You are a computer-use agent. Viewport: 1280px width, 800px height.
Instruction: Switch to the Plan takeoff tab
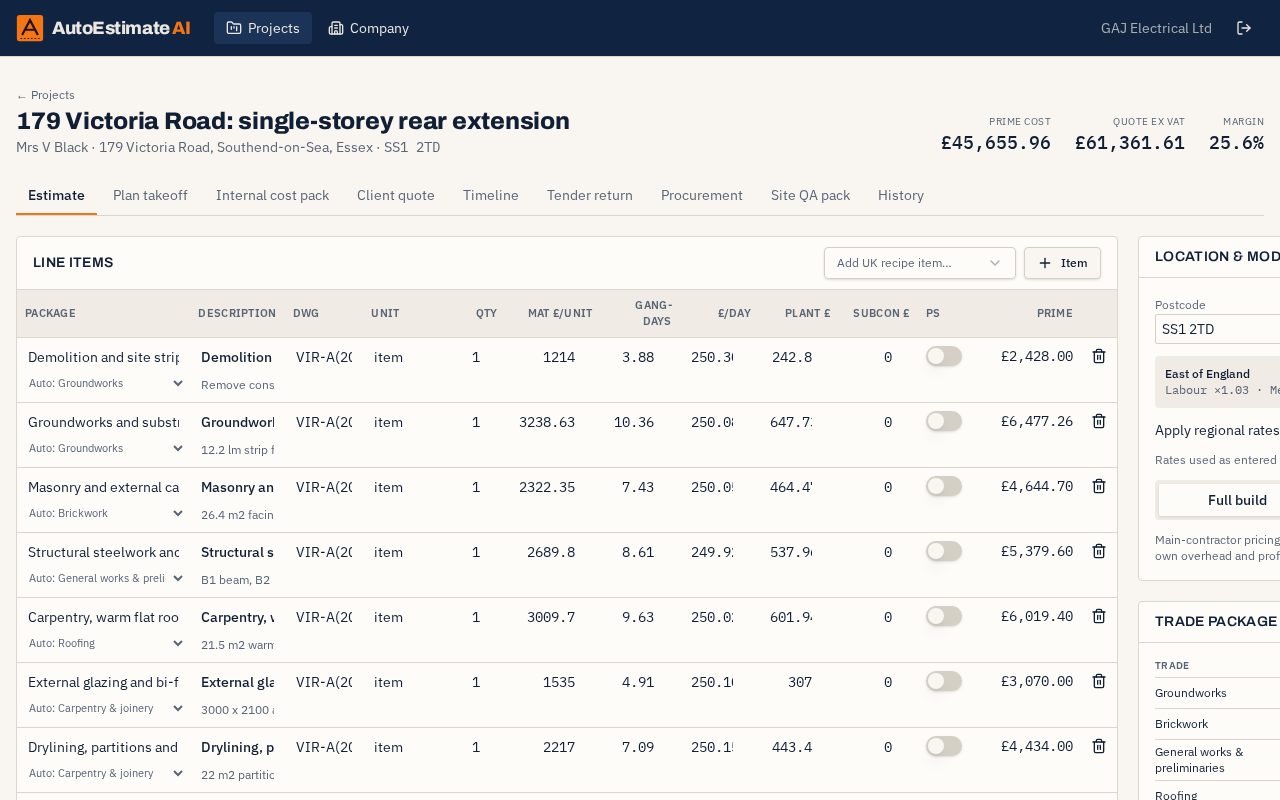pyautogui.click(x=150, y=195)
